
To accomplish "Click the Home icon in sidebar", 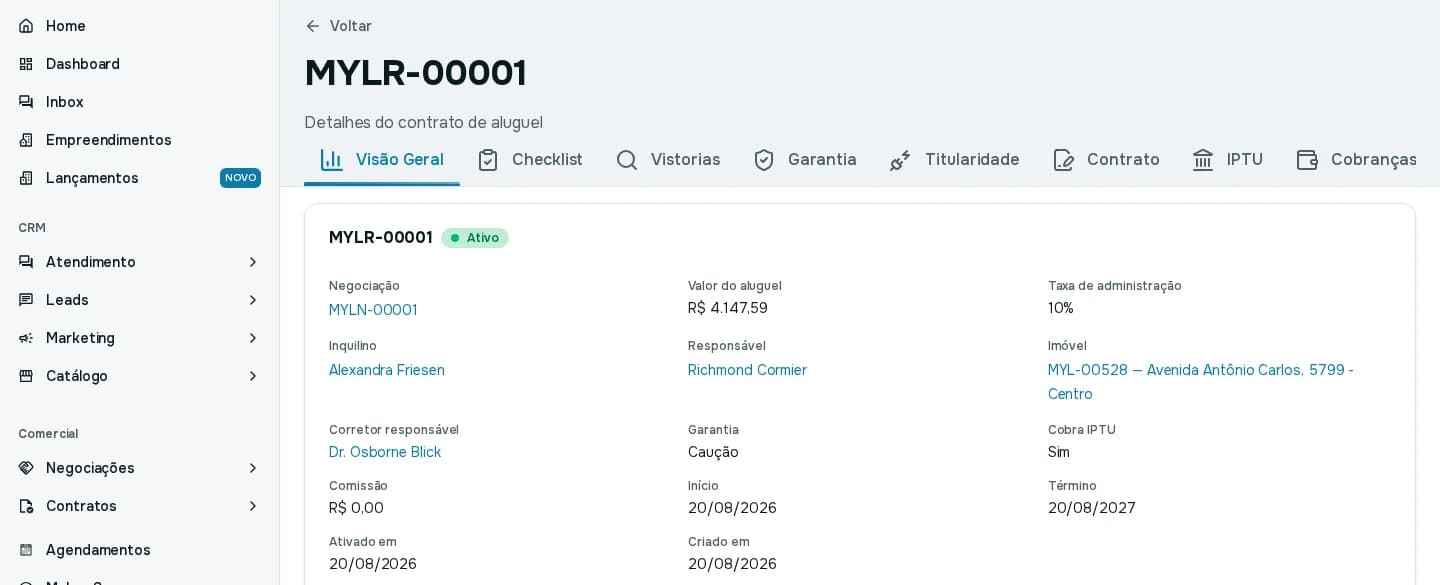I will 26,26.
